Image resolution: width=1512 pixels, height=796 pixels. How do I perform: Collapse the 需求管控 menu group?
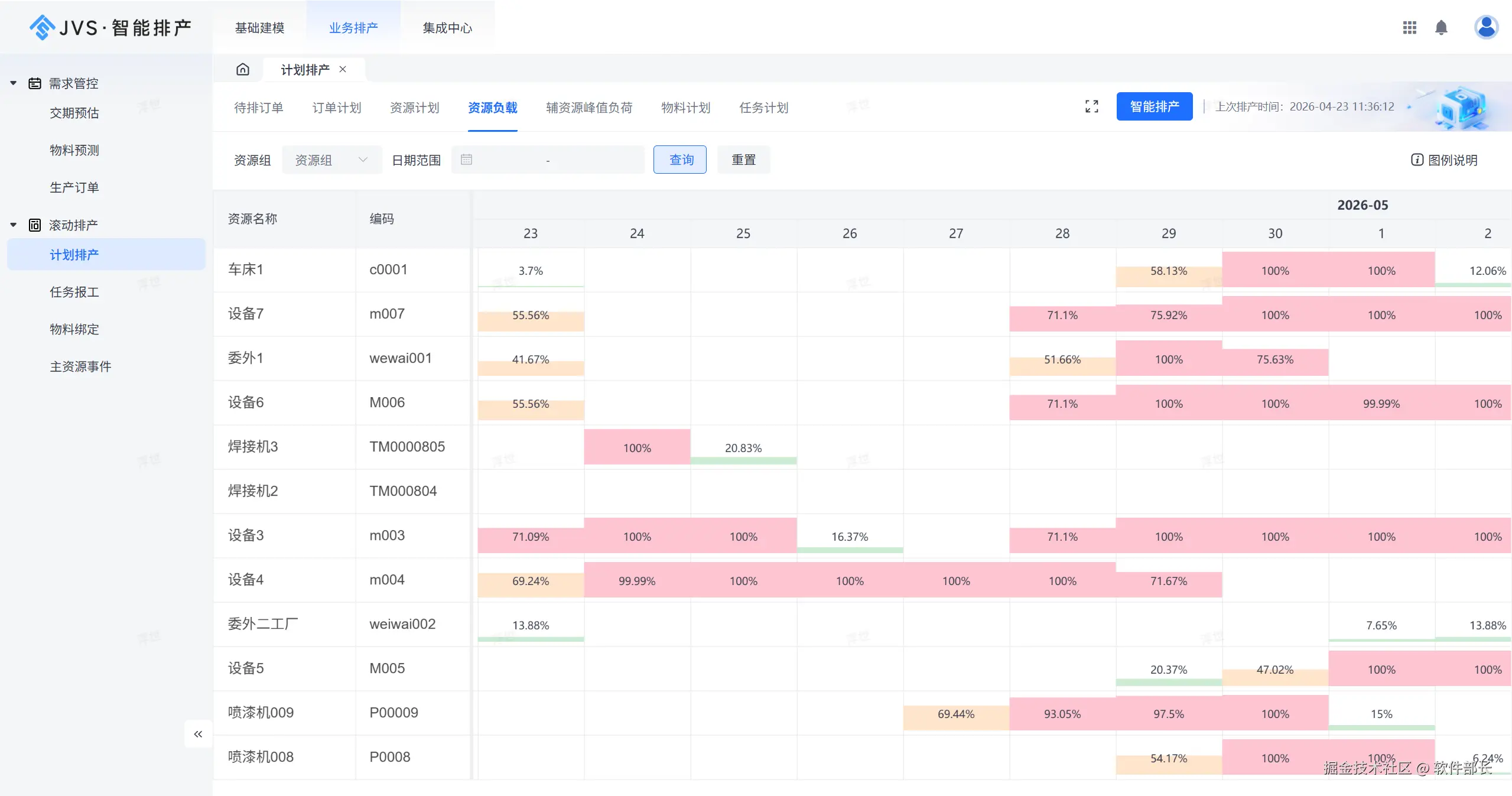(14, 83)
